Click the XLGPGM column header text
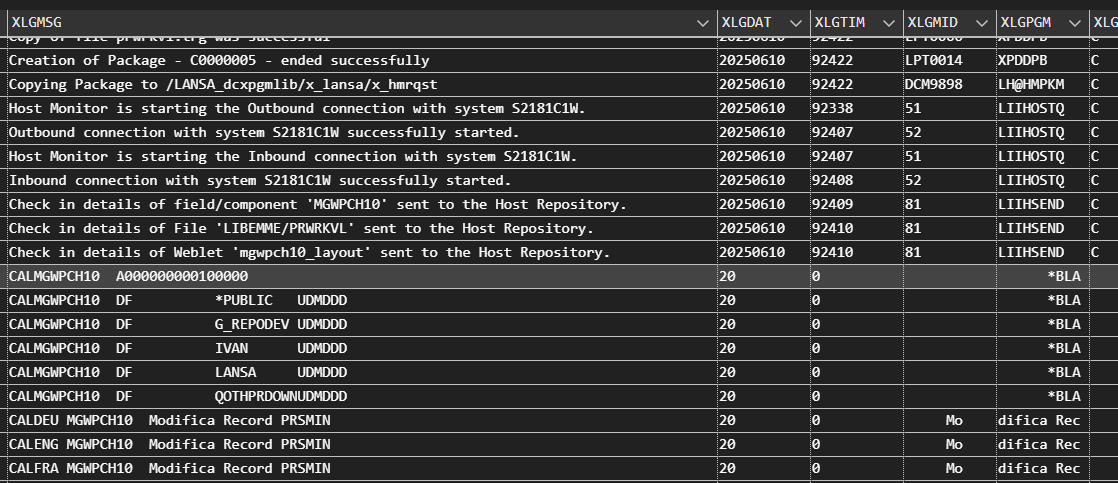This screenshot has width=1118, height=483. point(1029,22)
